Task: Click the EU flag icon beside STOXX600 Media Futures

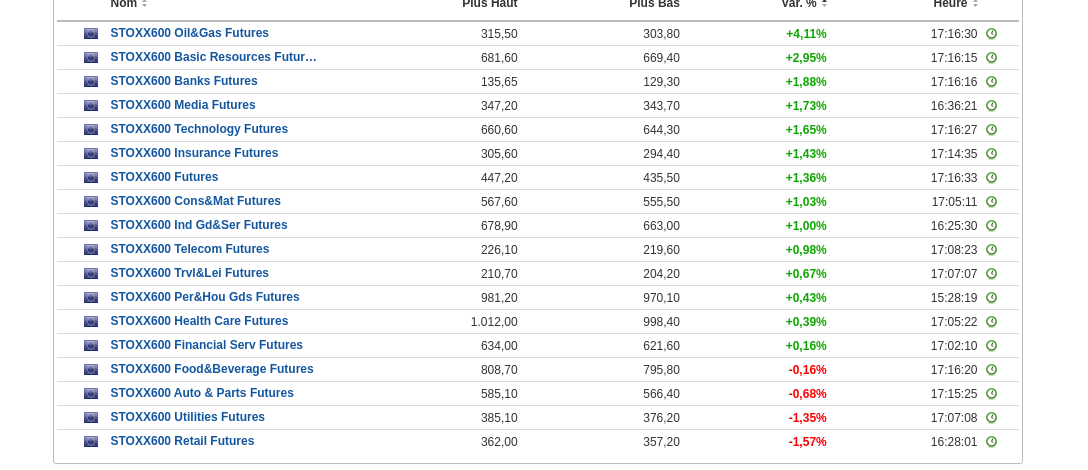Action: click(91, 106)
